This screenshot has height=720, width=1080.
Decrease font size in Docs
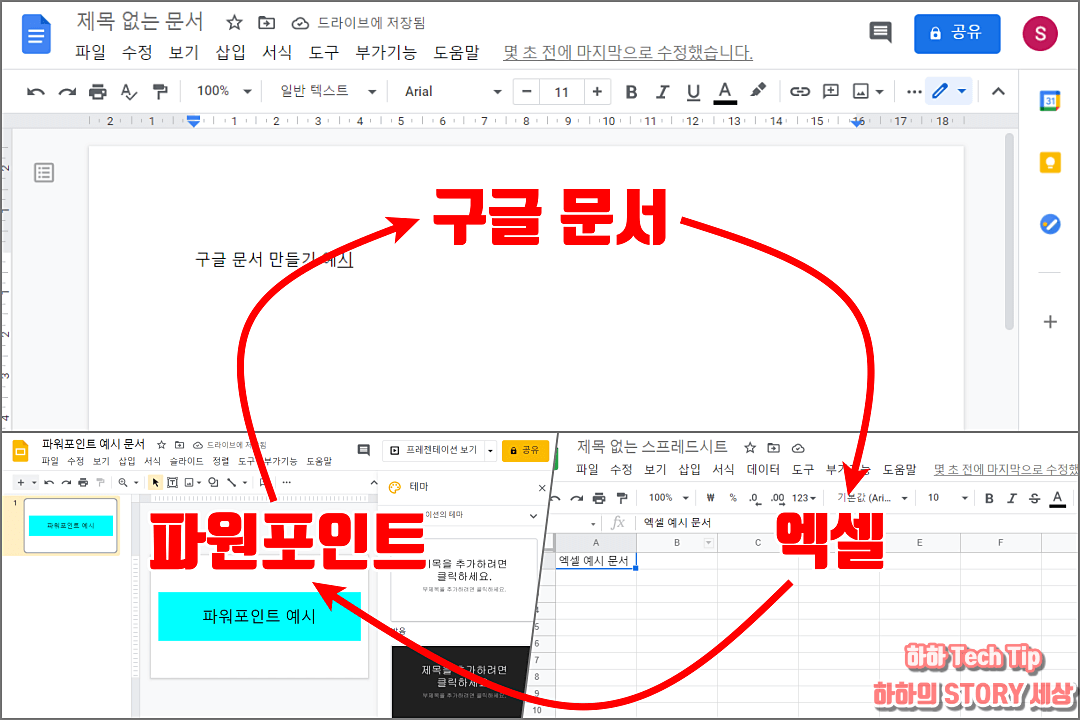pos(527,92)
